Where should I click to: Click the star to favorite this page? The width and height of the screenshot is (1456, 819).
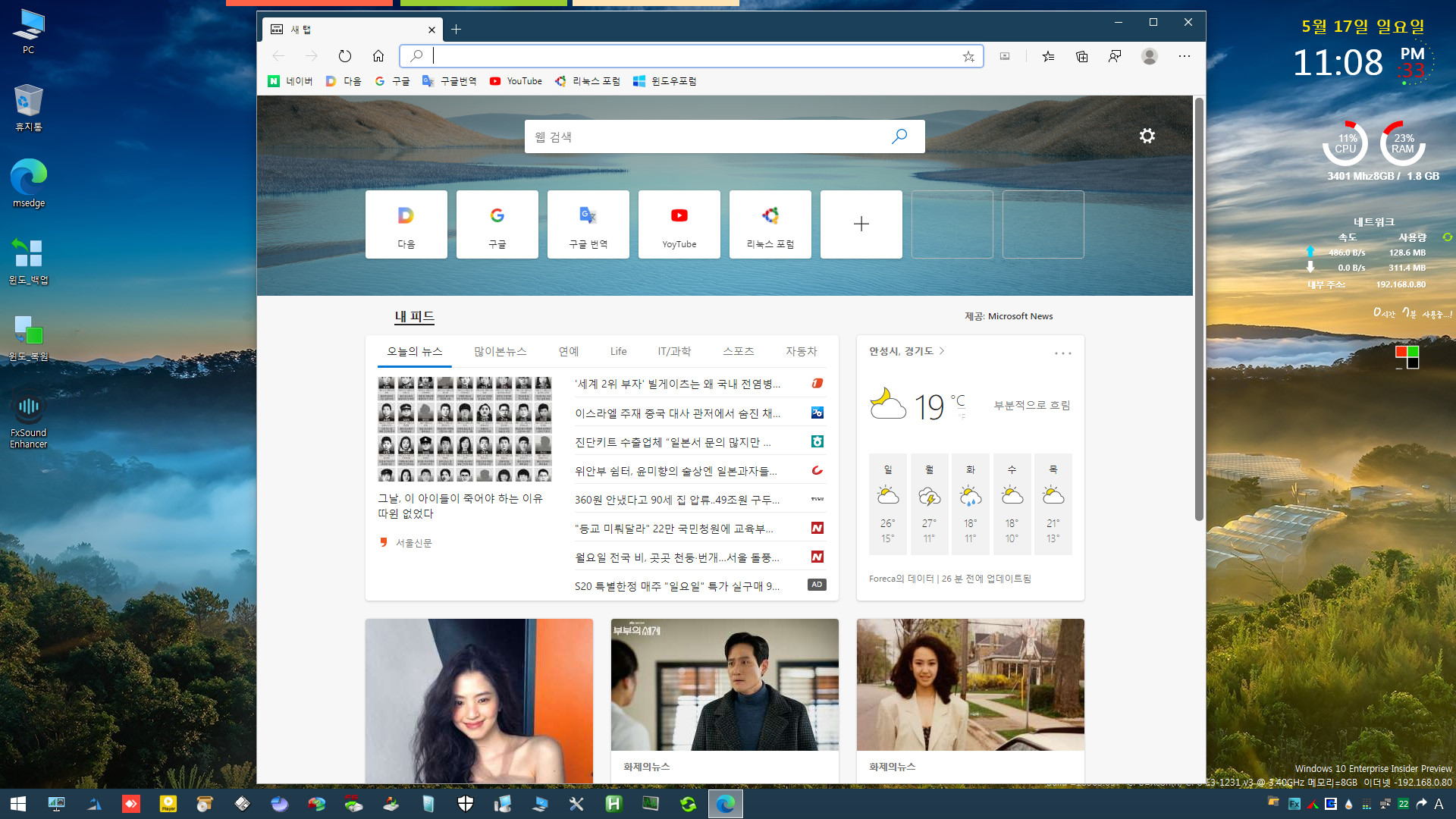click(x=968, y=56)
